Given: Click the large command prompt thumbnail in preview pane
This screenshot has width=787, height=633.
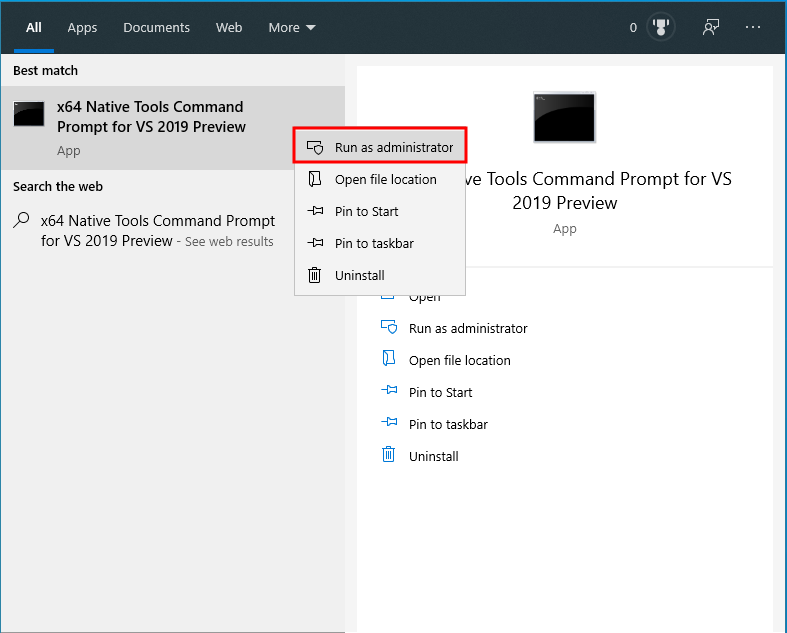Looking at the screenshot, I should coord(565,117).
